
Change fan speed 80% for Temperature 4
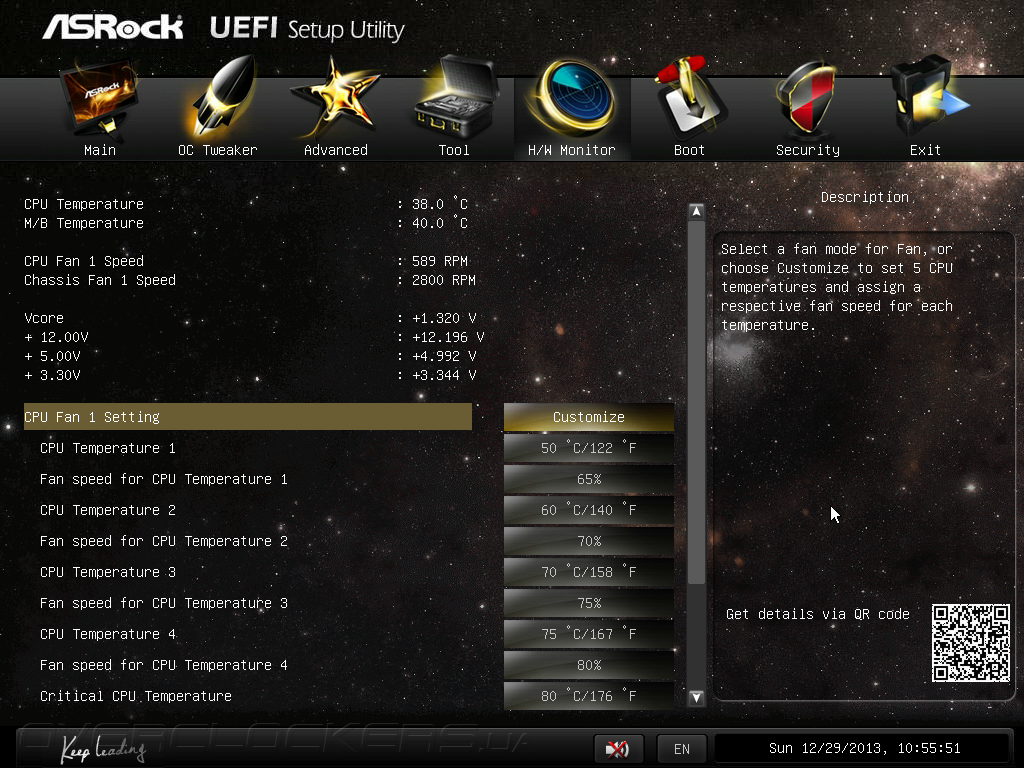point(588,665)
